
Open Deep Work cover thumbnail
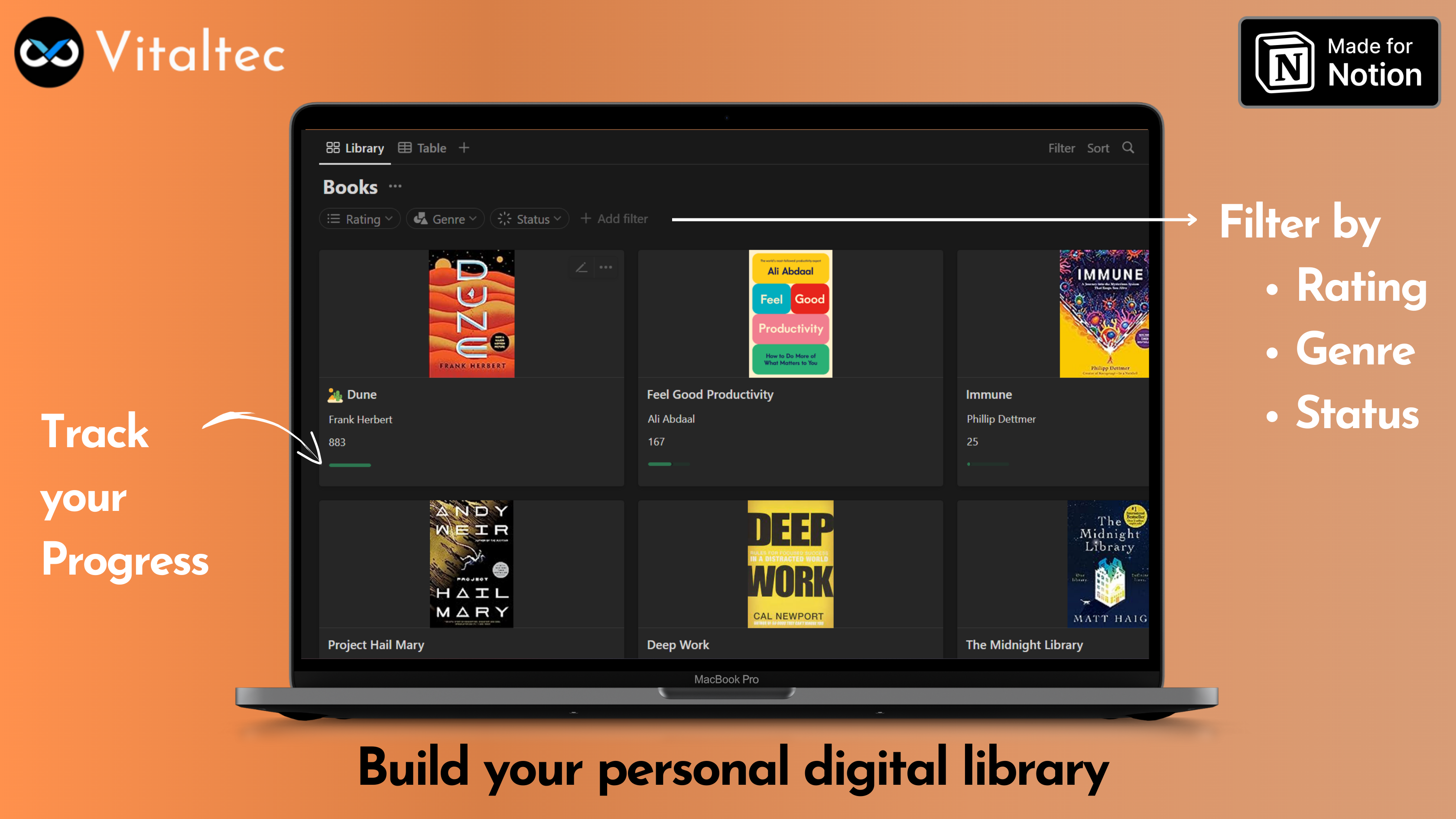point(790,563)
